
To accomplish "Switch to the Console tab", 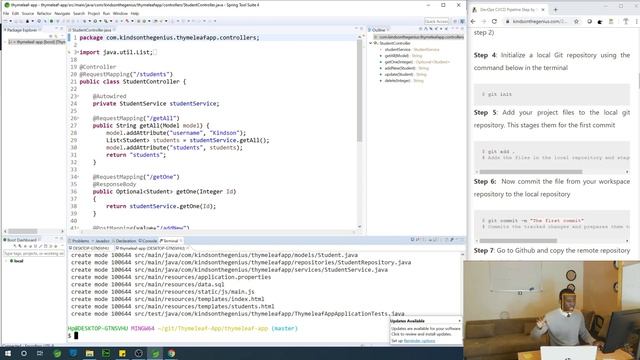I will coord(149,241).
